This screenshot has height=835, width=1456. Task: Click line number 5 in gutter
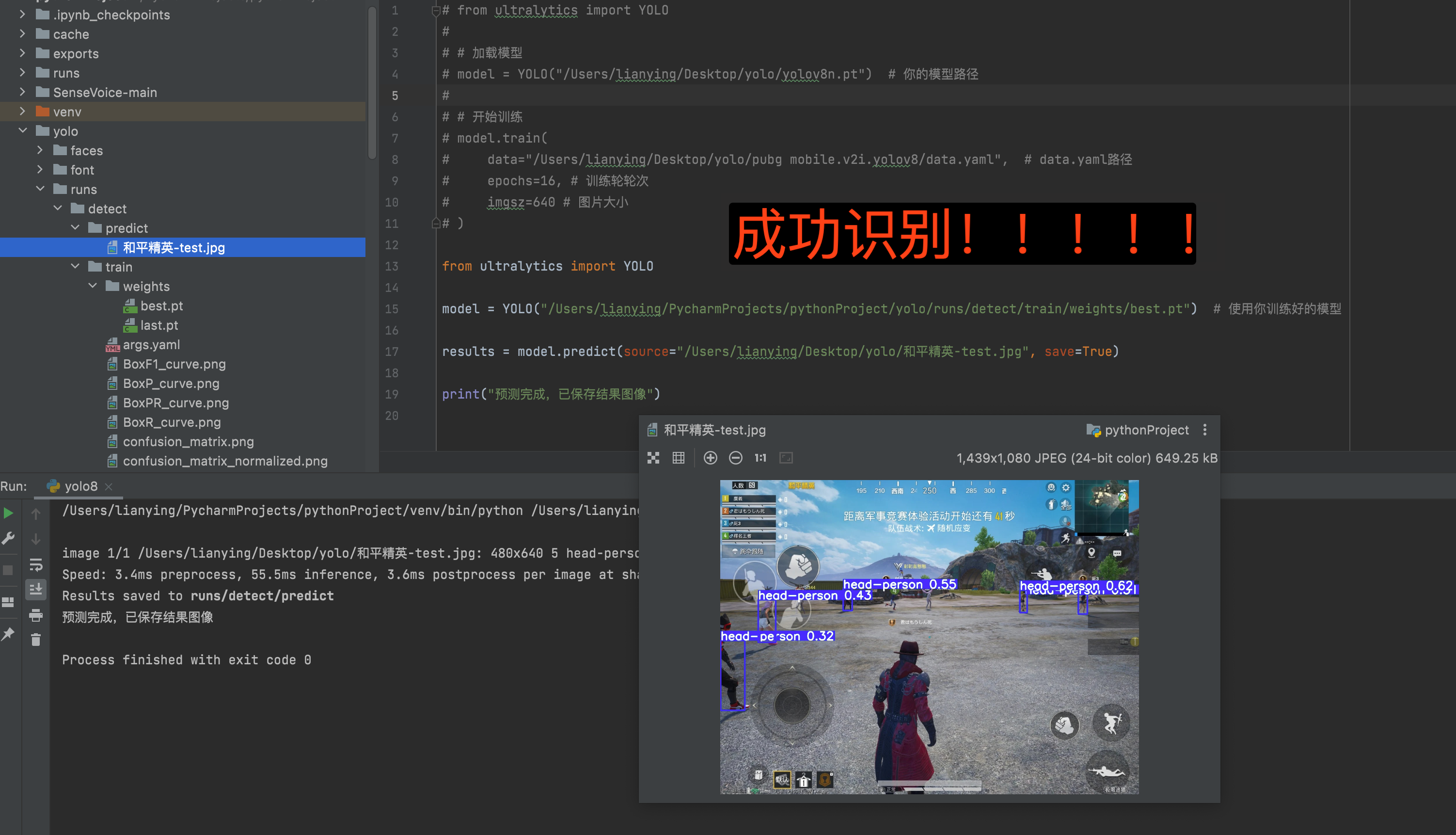coord(395,95)
